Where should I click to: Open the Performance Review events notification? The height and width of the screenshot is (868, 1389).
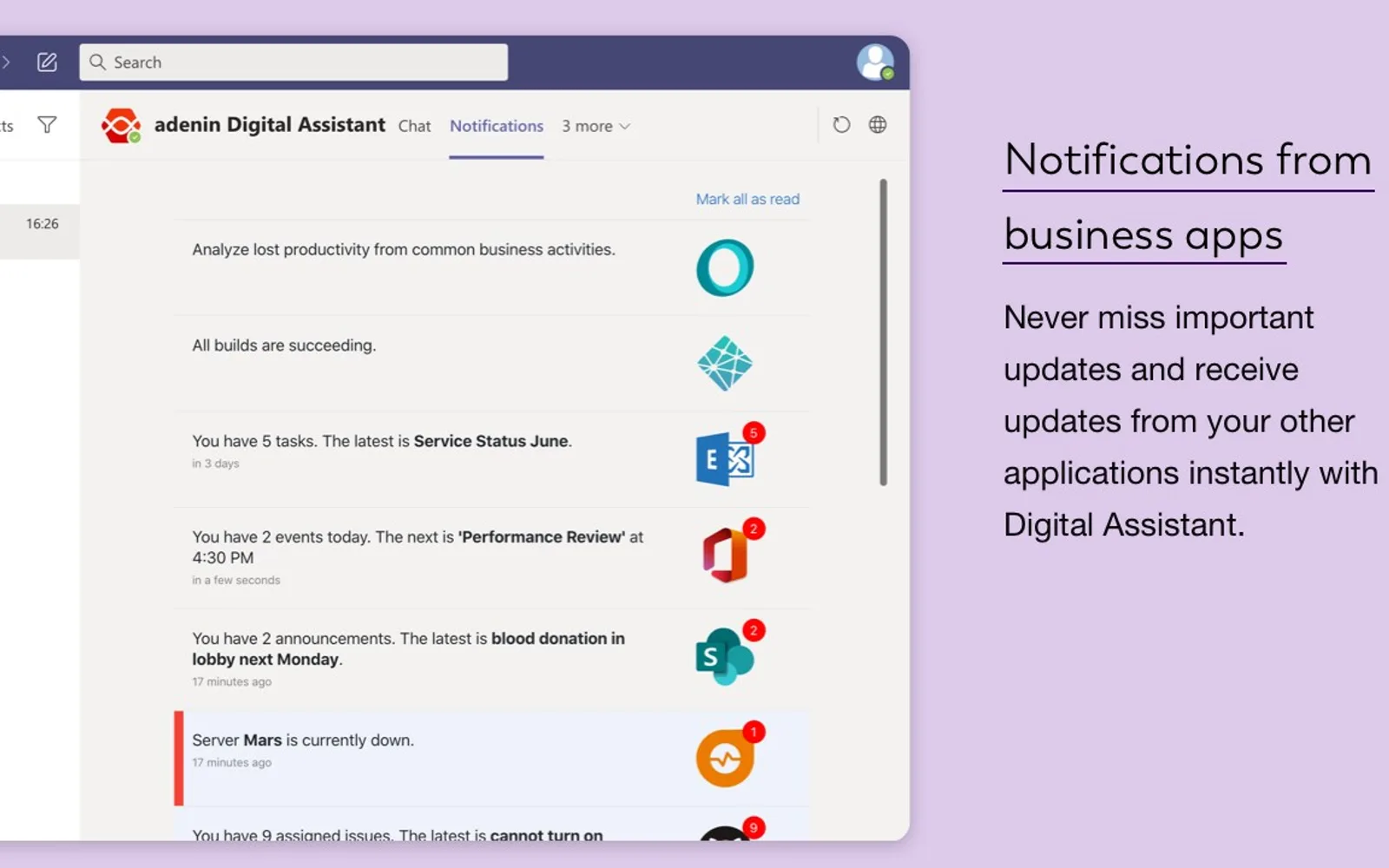click(x=491, y=558)
